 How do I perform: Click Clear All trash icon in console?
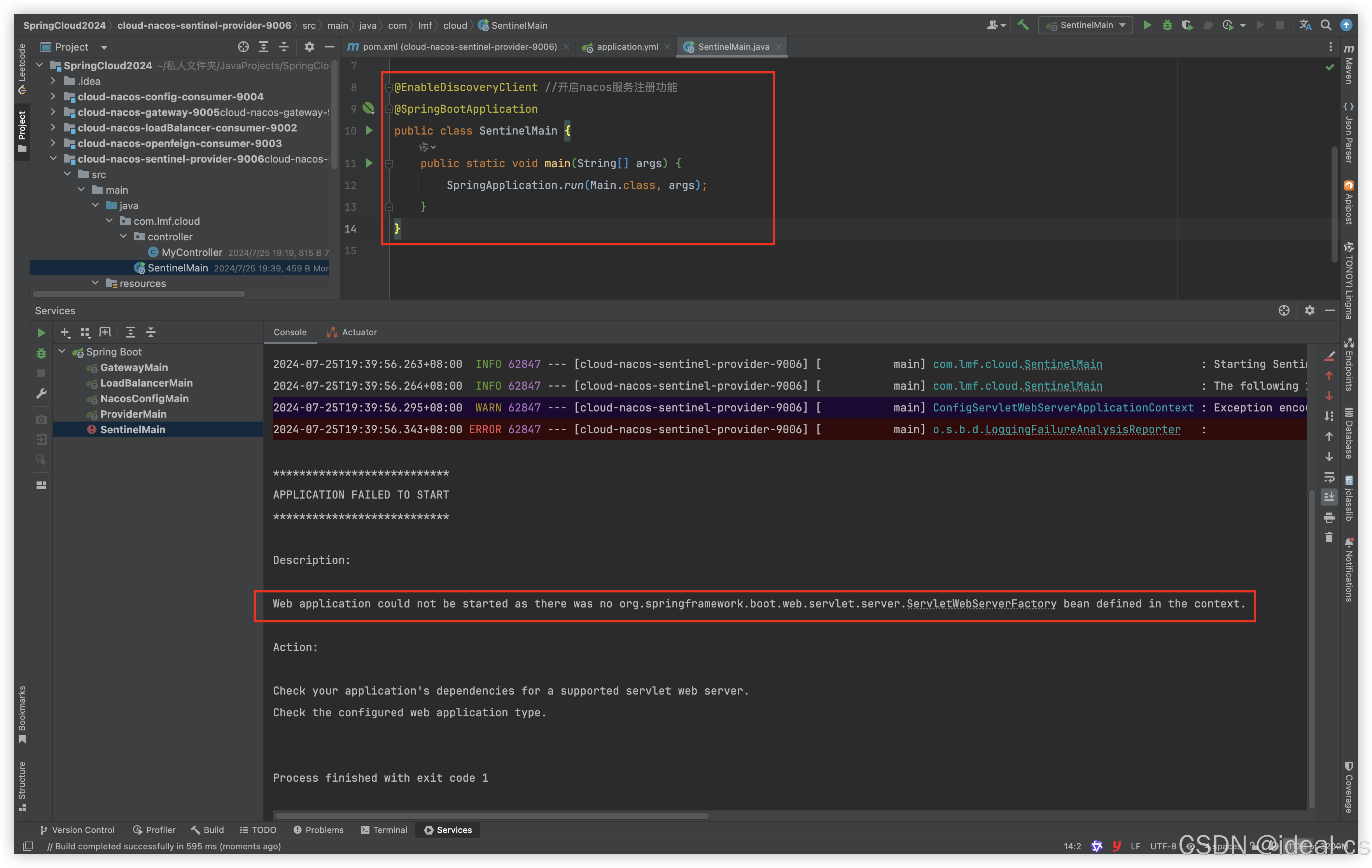(x=1329, y=537)
